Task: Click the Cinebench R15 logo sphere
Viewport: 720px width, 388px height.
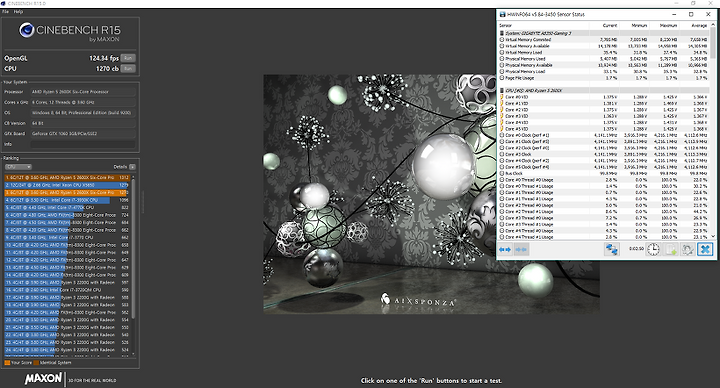Action: 27,30
